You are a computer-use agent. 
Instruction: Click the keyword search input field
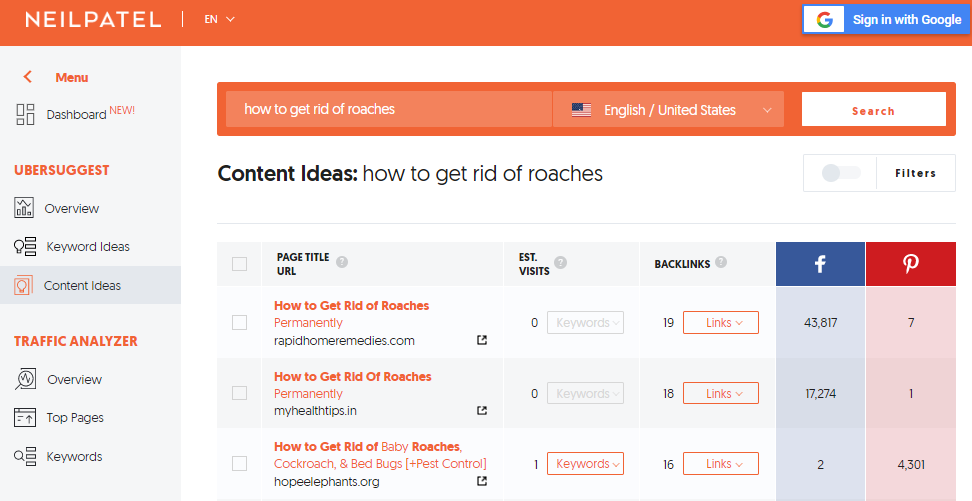click(389, 110)
